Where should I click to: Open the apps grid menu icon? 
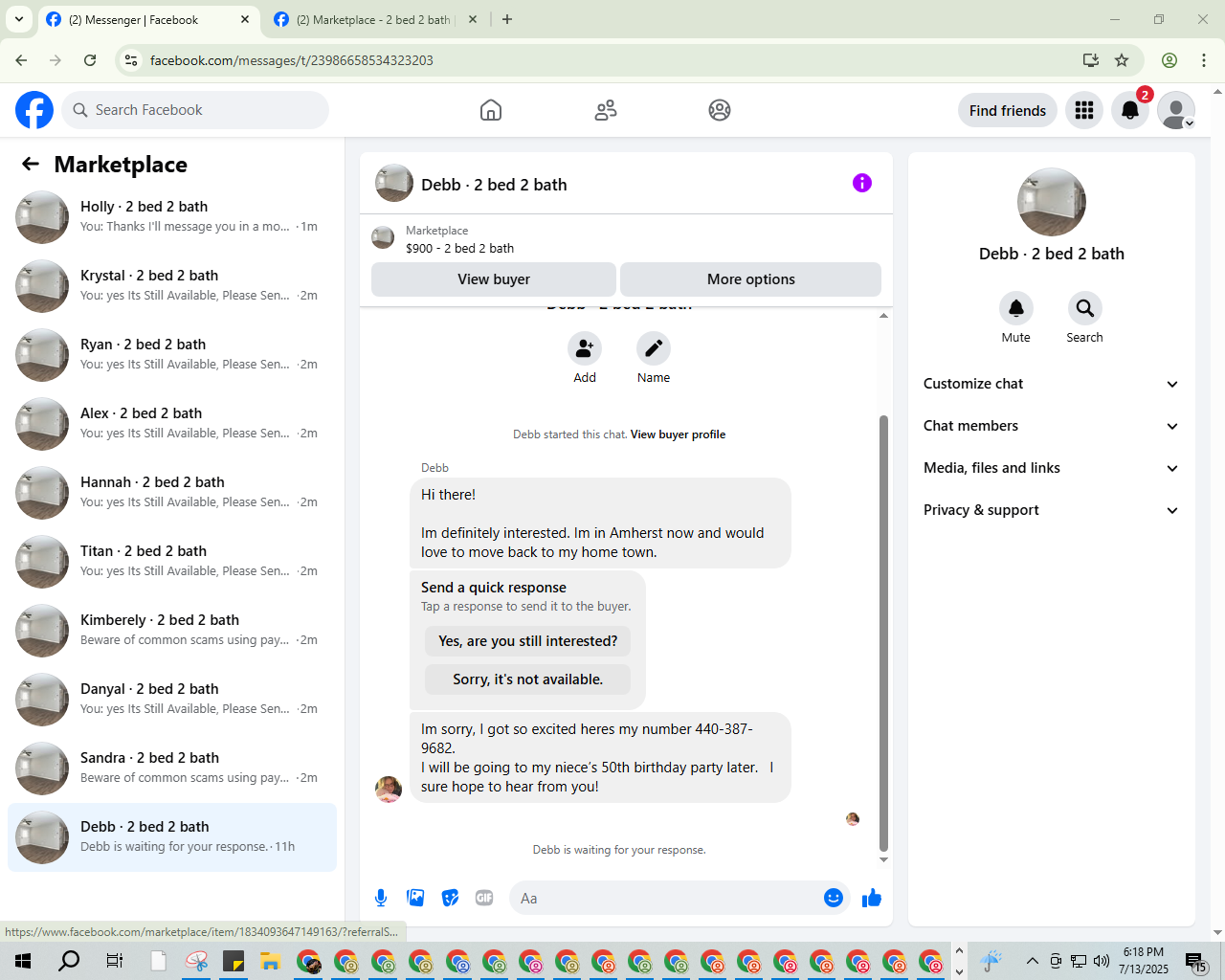(1084, 110)
